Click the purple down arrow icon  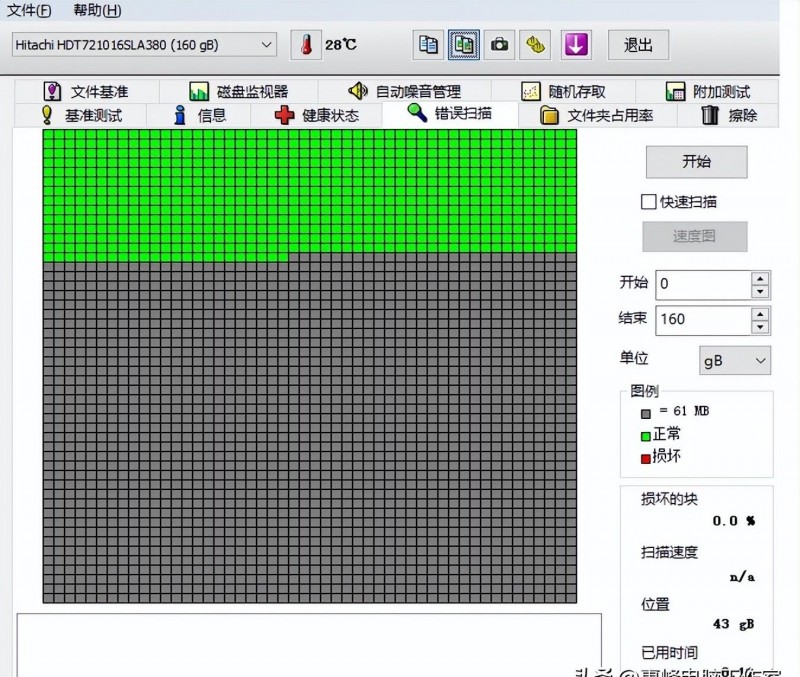point(576,45)
